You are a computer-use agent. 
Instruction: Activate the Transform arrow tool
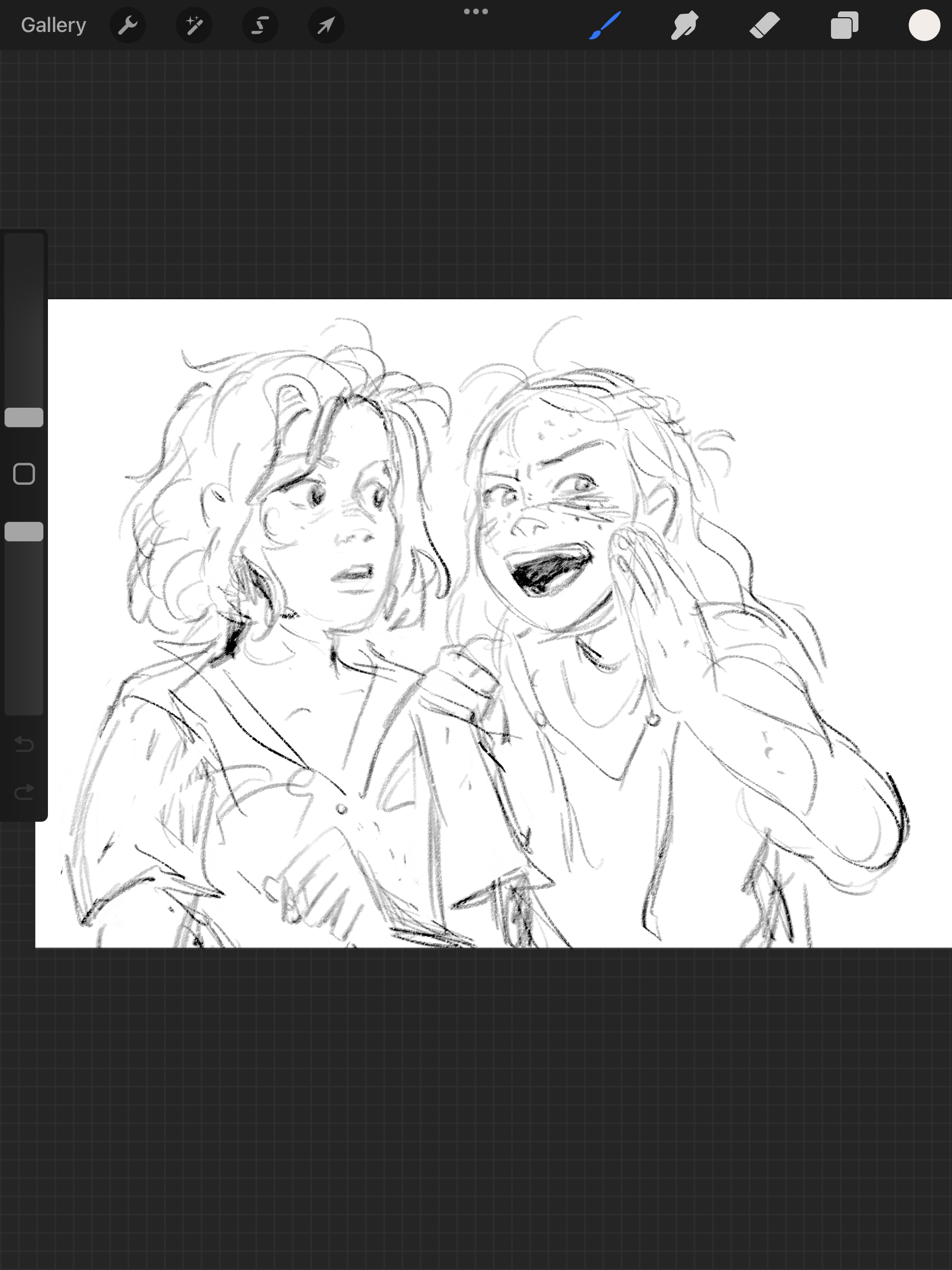click(x=326, y=25)
